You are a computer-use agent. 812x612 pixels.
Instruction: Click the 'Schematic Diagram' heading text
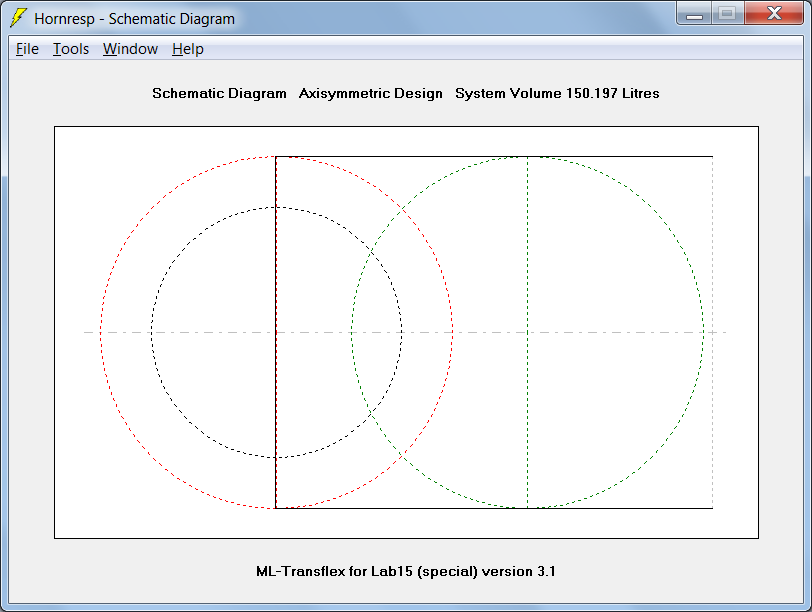coord(219,93)
